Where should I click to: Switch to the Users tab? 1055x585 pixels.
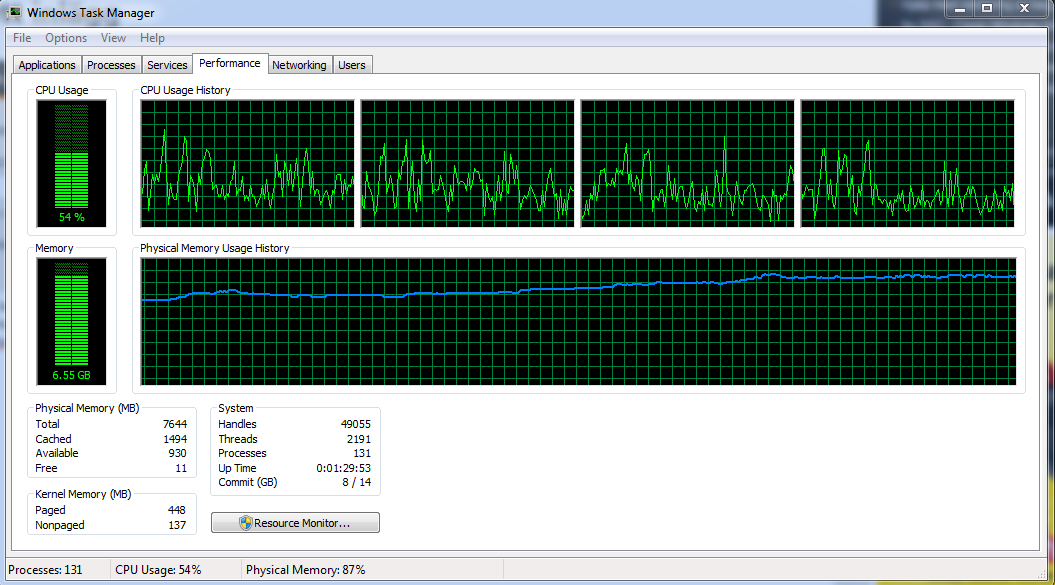pos(352,65)
